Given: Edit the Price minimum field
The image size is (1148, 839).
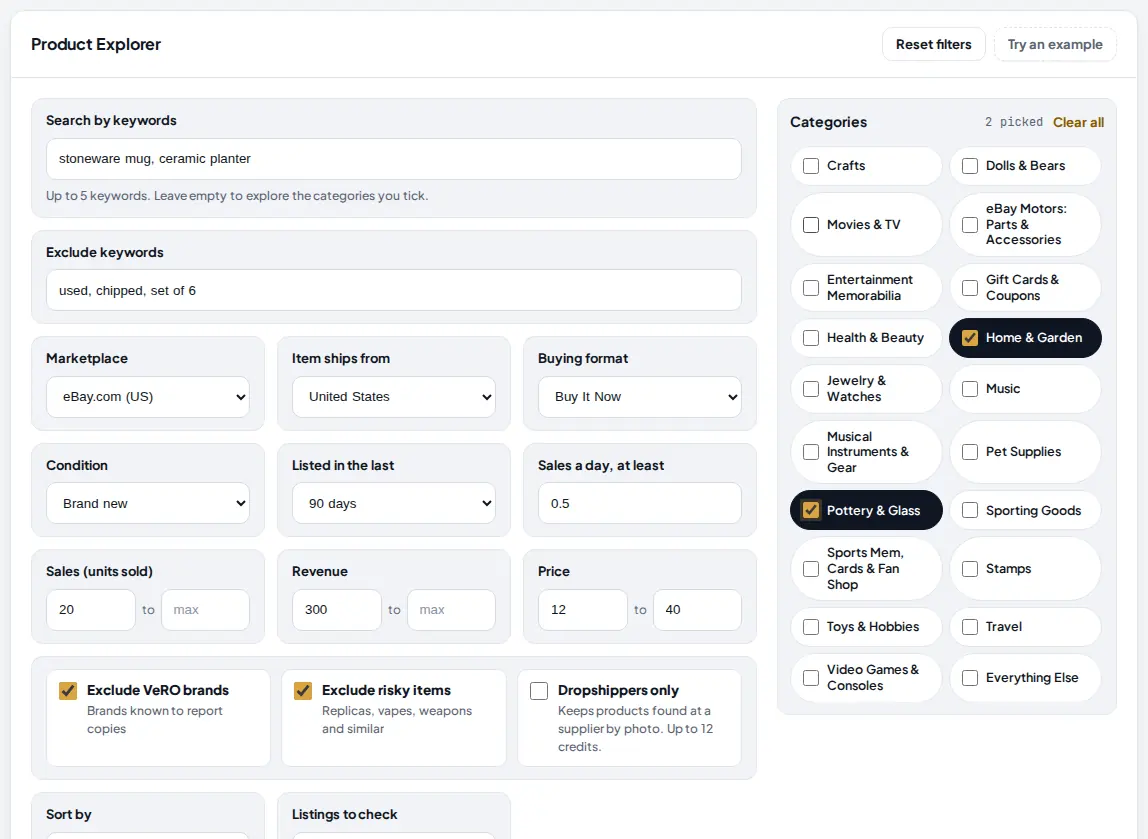Looking at the screenshot, I should point(583,610).
